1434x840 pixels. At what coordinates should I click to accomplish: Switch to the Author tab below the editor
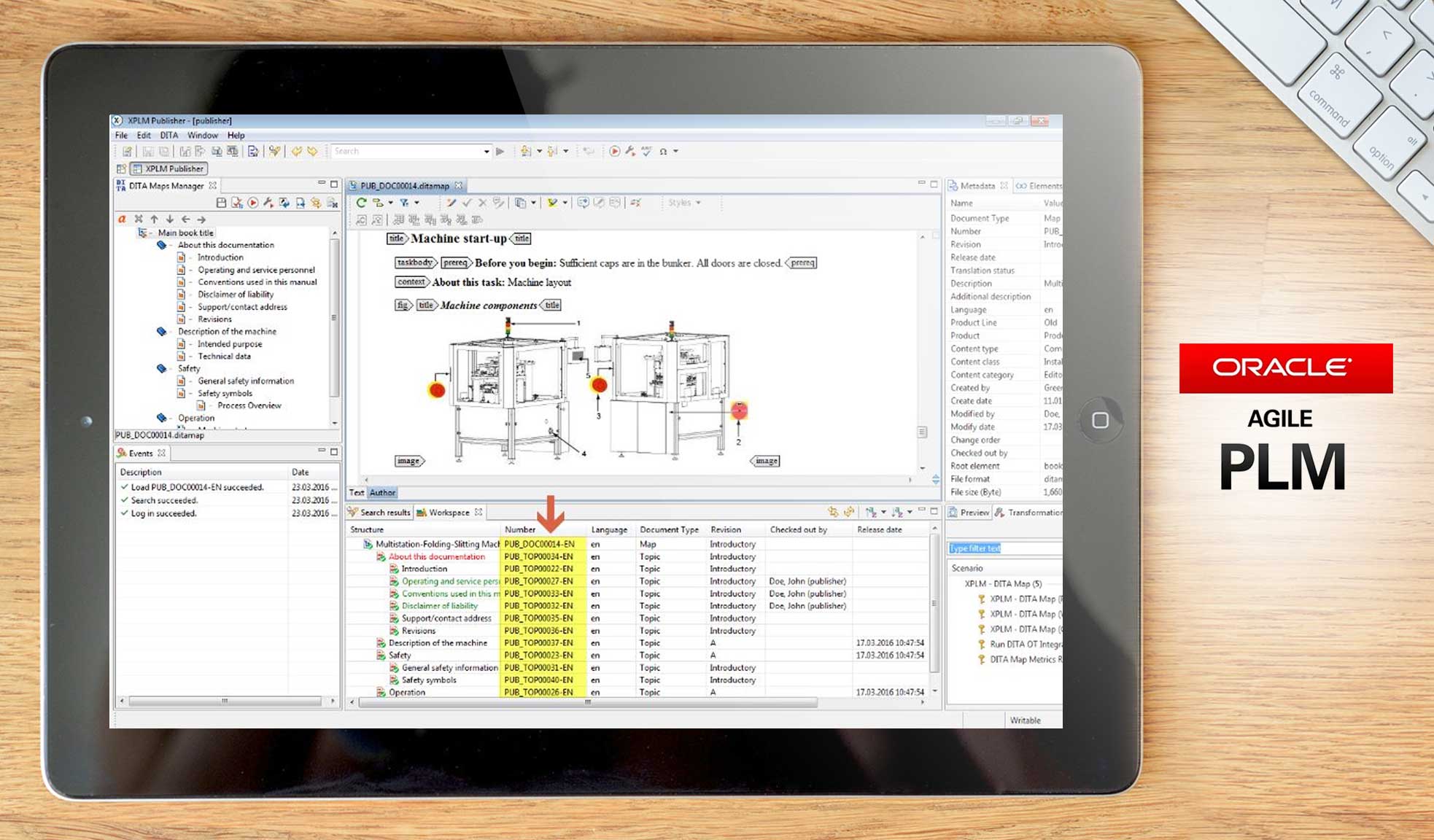pyautogui.click(x=382, y=493)
